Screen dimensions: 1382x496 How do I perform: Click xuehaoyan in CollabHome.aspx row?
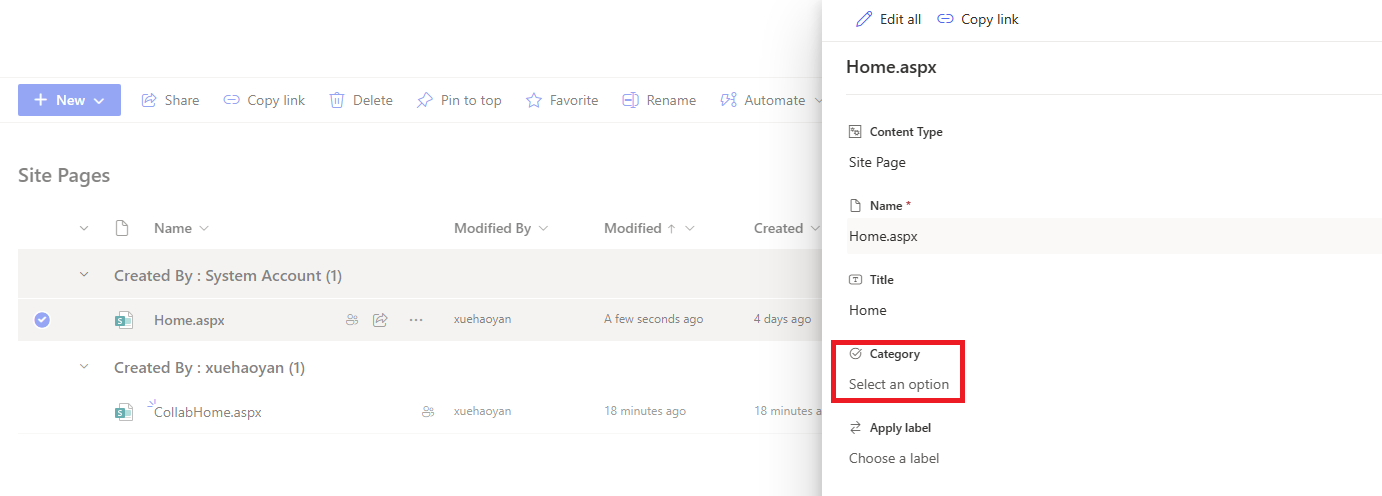(483, 411)
